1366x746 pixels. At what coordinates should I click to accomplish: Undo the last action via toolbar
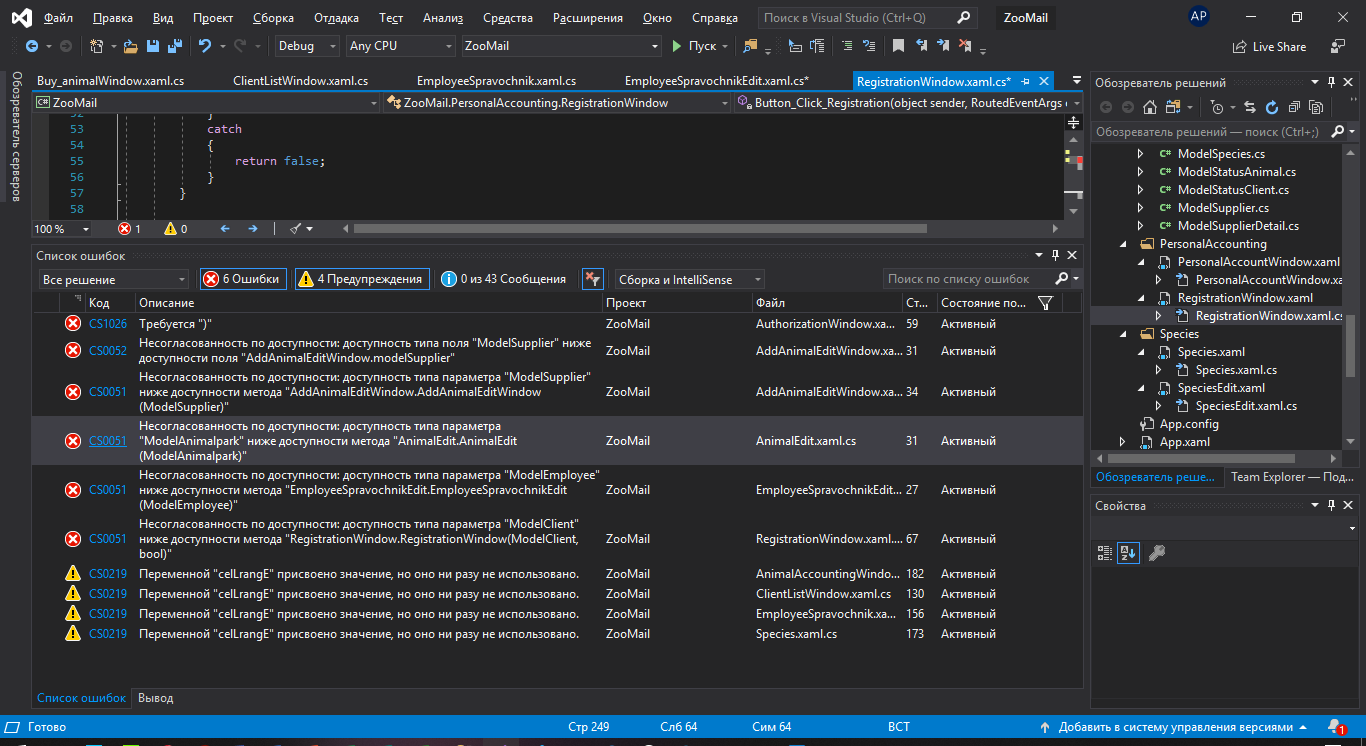205,46
